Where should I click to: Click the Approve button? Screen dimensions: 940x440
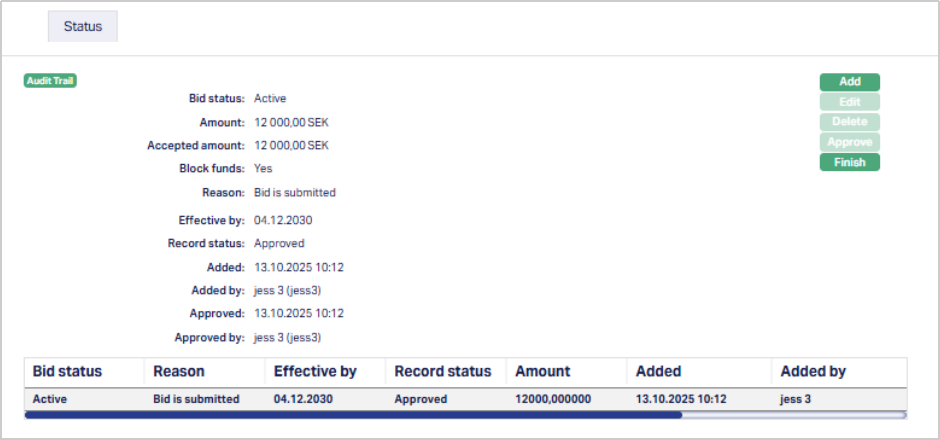(849, 142)
